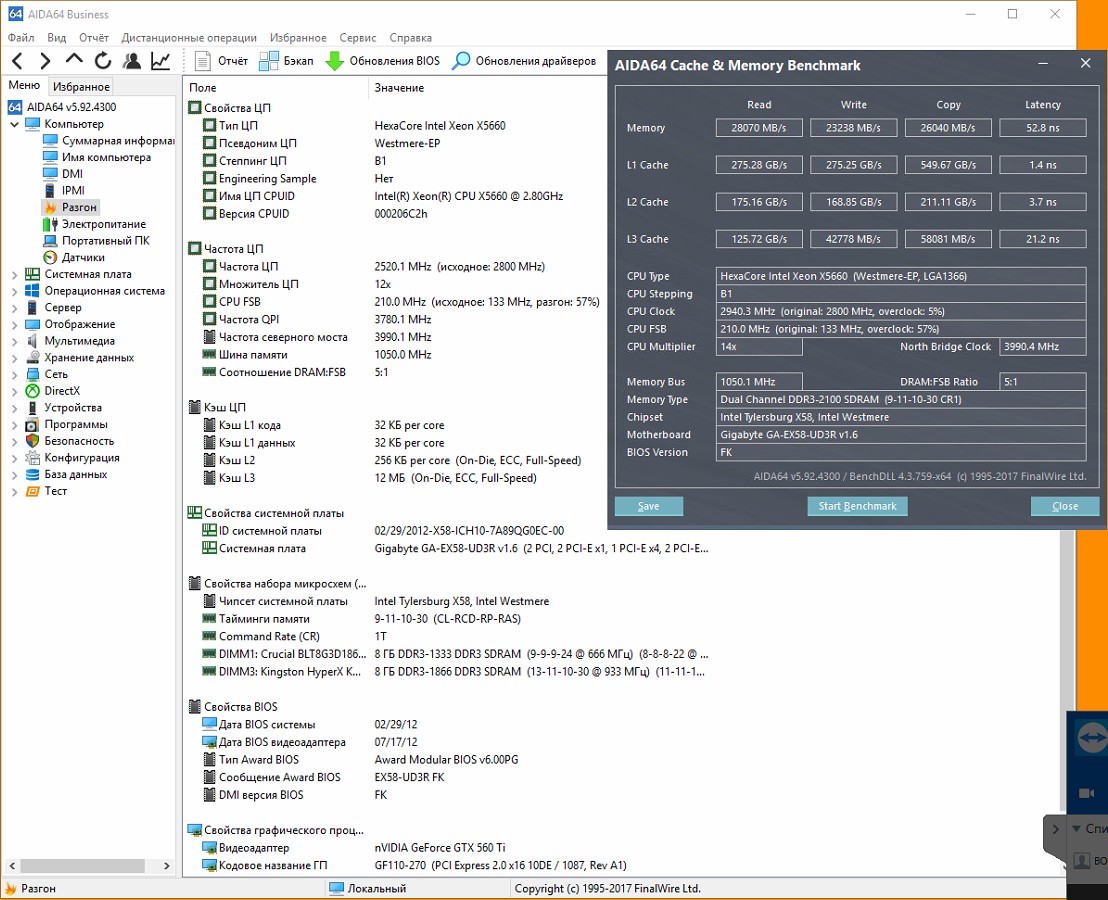Select Электропитание in the tree
The width and height of the screenshot is (1108, 900).
pyautogui.click(x=95, y=224)
